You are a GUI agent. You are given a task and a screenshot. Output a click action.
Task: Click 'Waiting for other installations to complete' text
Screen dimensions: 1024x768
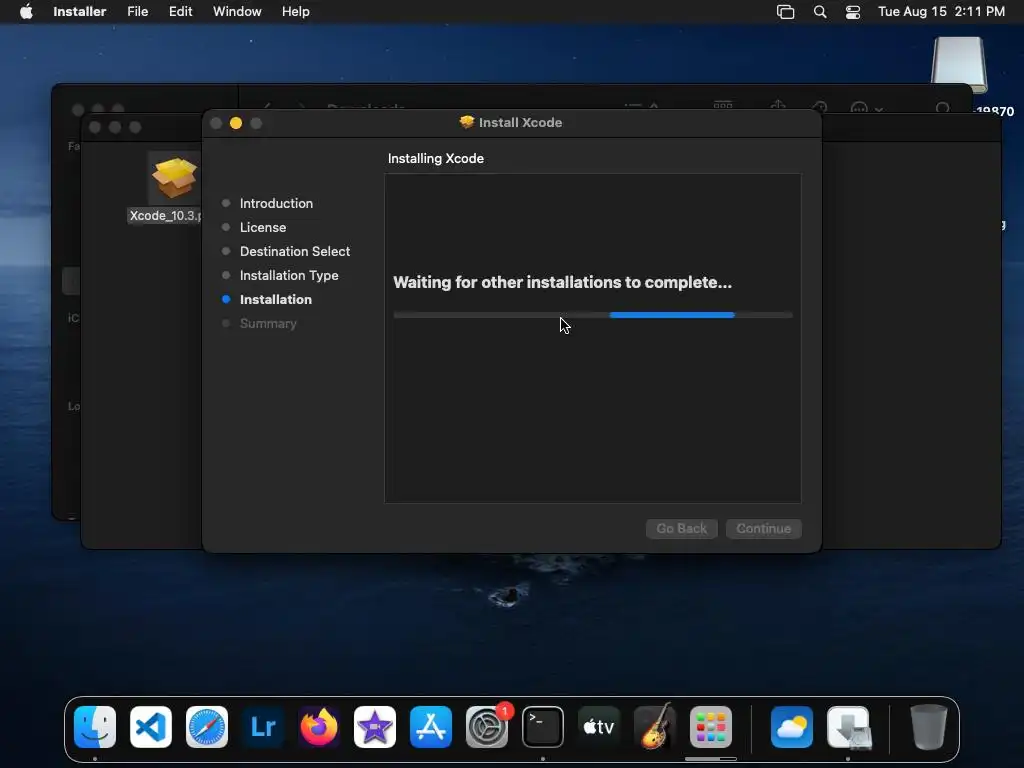[562, 282]
